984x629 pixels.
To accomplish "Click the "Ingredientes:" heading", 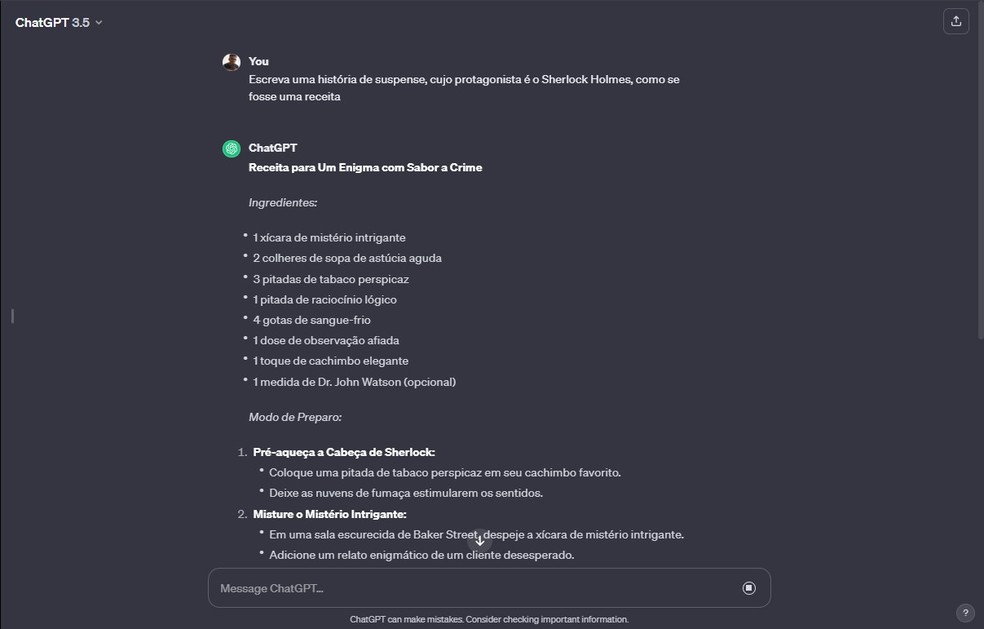I will click(282, 203).
